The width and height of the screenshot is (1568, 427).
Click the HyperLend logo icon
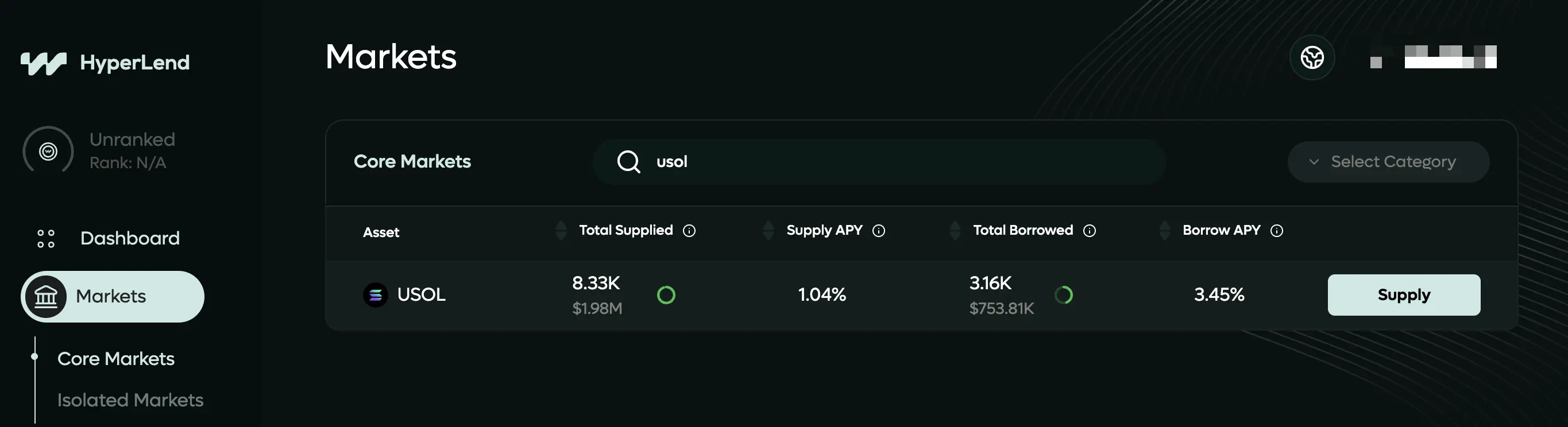[x=43, y=63]
